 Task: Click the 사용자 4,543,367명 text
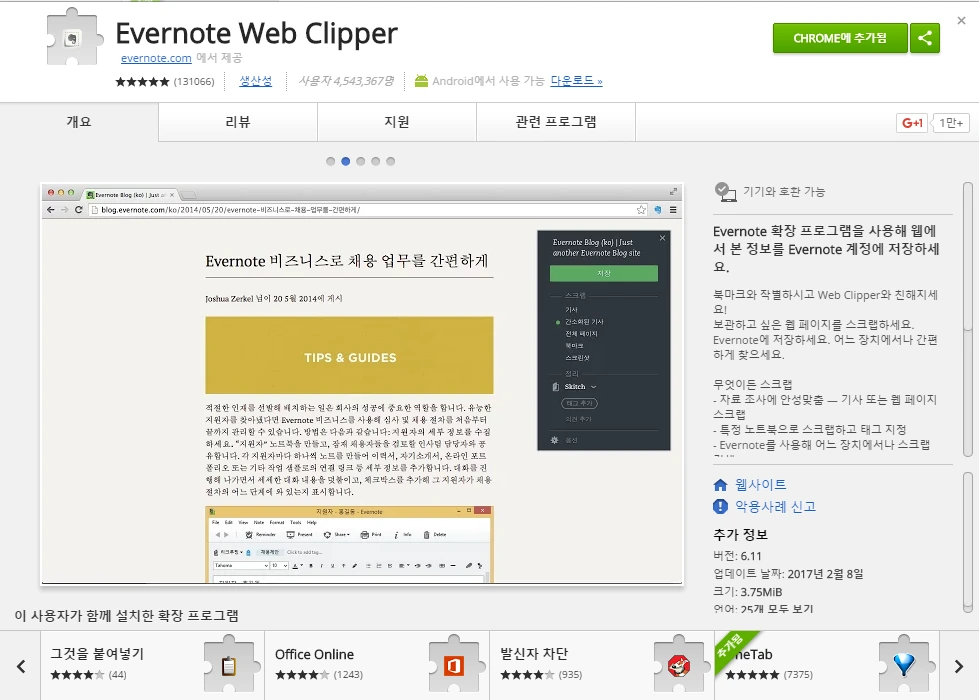click(346, 81)
